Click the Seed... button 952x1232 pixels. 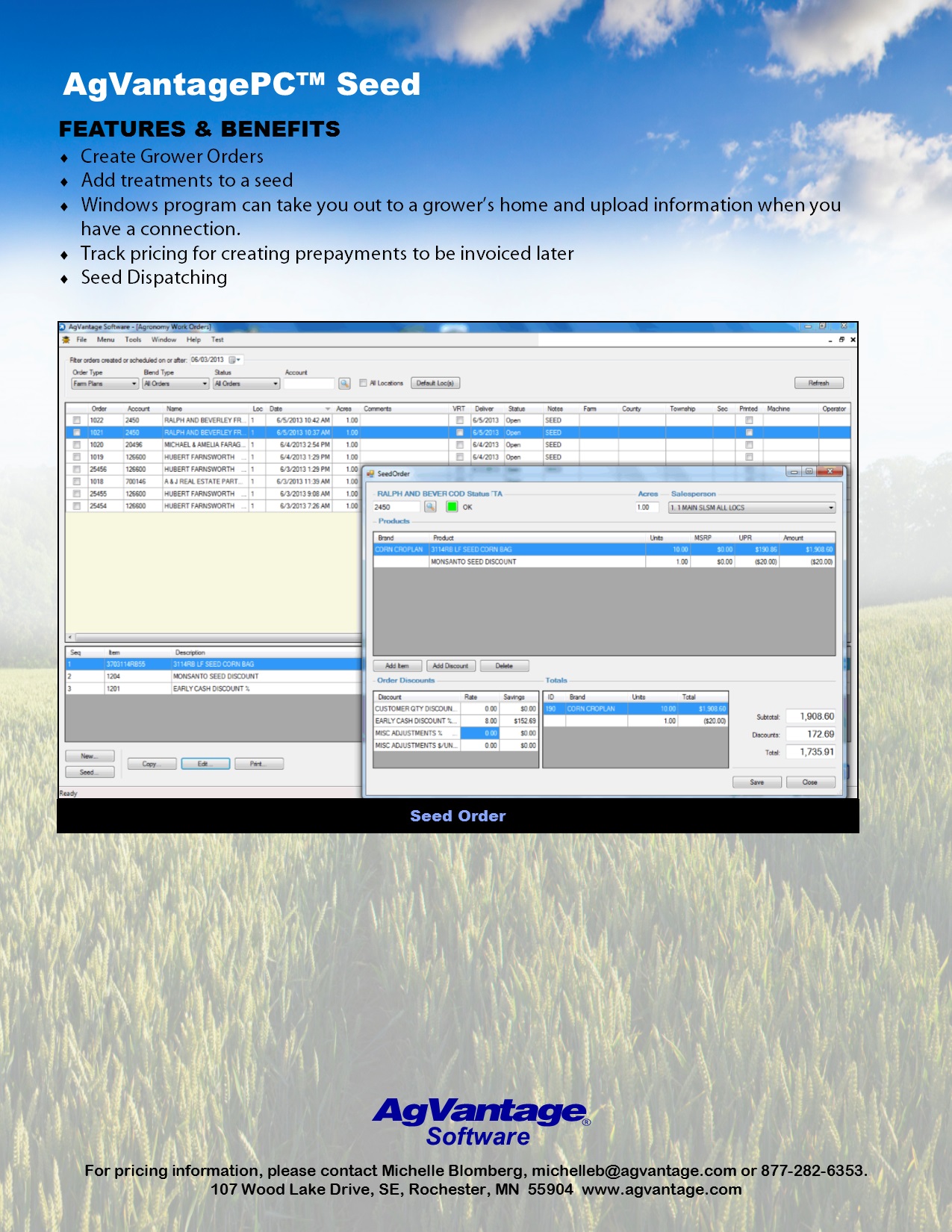pyautogui.click(x=90, y=773)
